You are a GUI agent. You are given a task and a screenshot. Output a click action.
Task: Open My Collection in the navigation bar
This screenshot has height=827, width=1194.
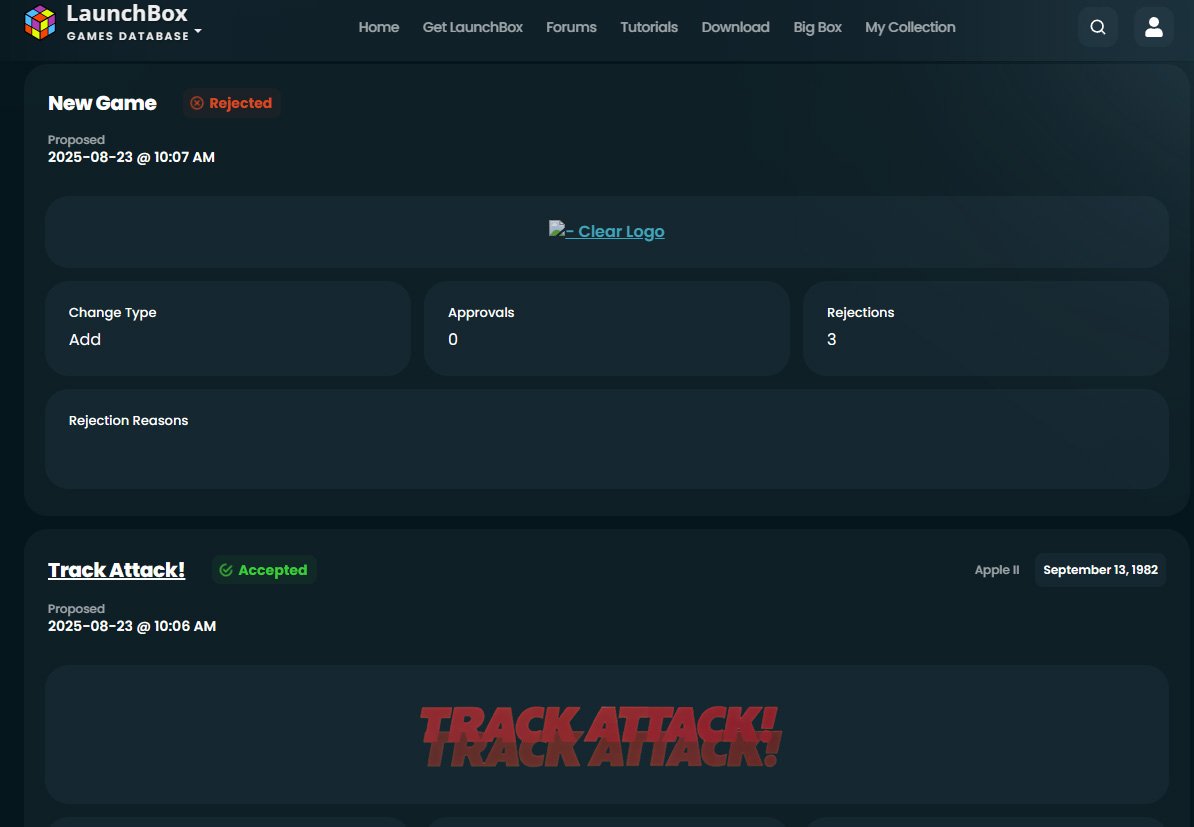click(x=910, y=27)
